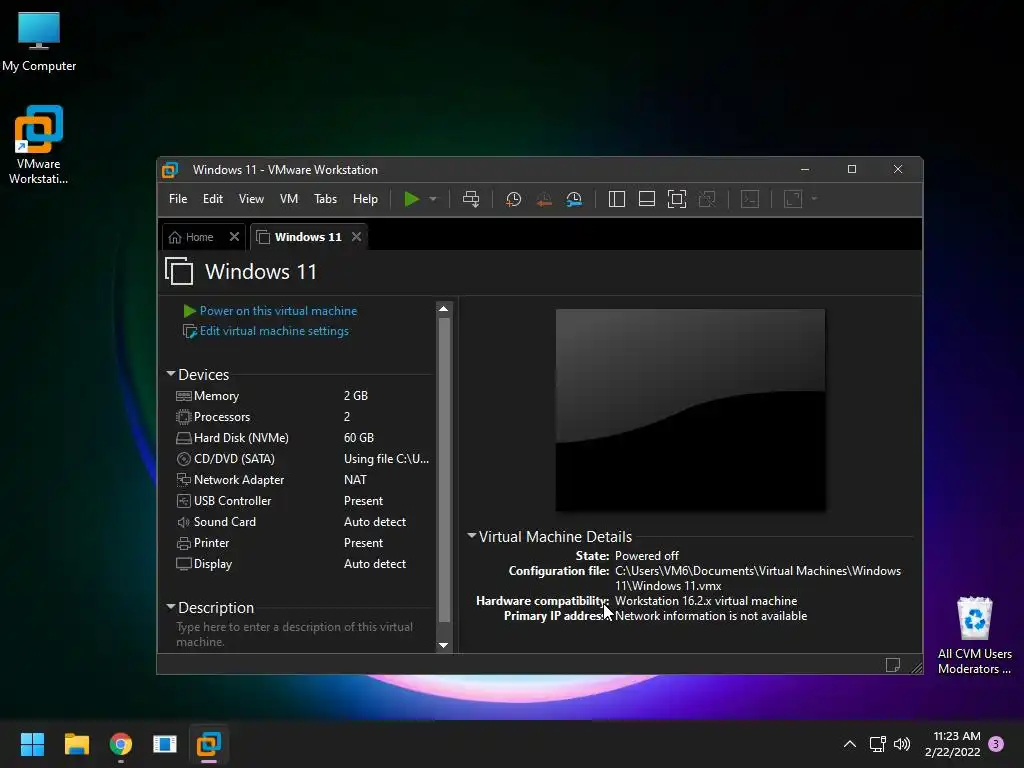Image resolution: width=1024 pixels, height=768 pixels.
Task: Open Google Chrome from taskbar
Action: tap(121, 744)
